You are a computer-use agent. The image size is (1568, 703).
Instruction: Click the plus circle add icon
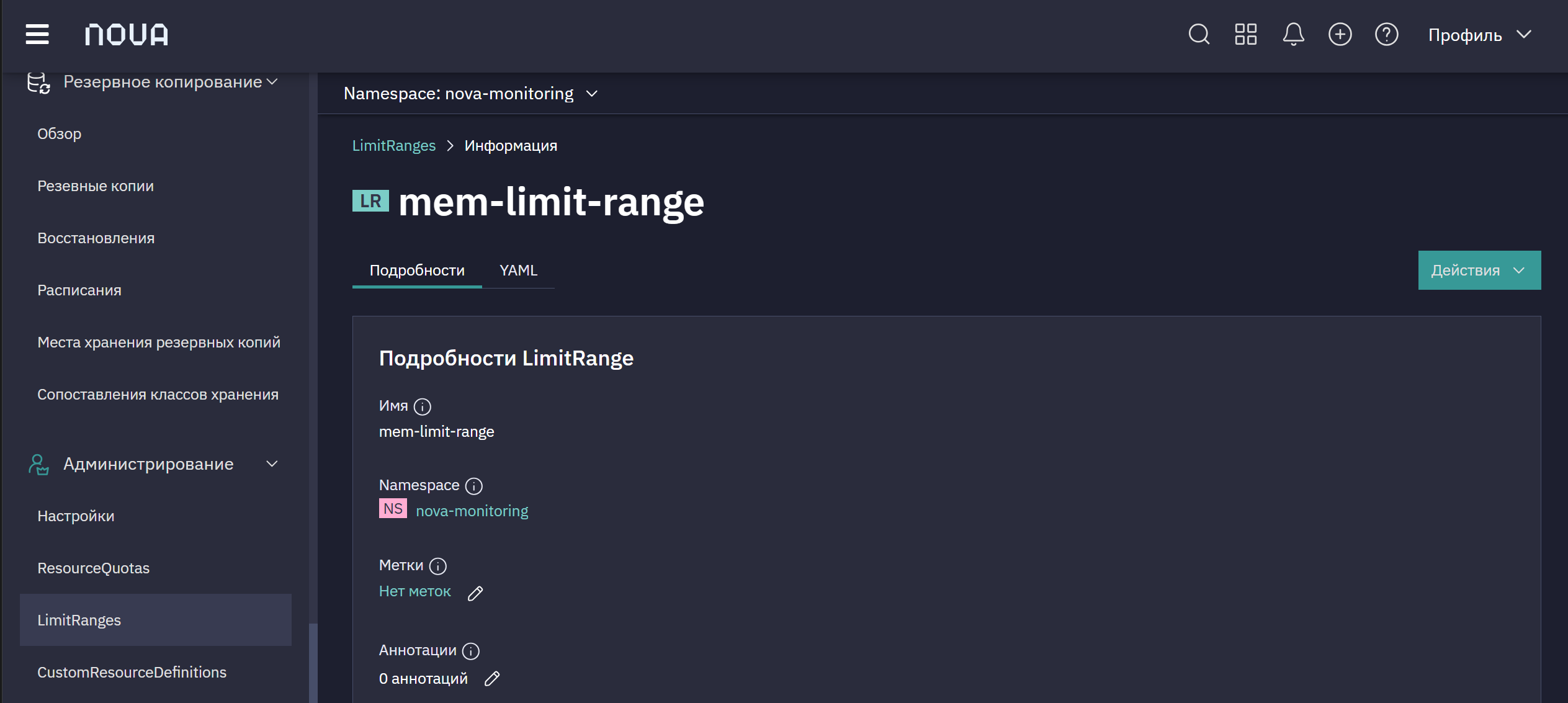[1340, 34]
